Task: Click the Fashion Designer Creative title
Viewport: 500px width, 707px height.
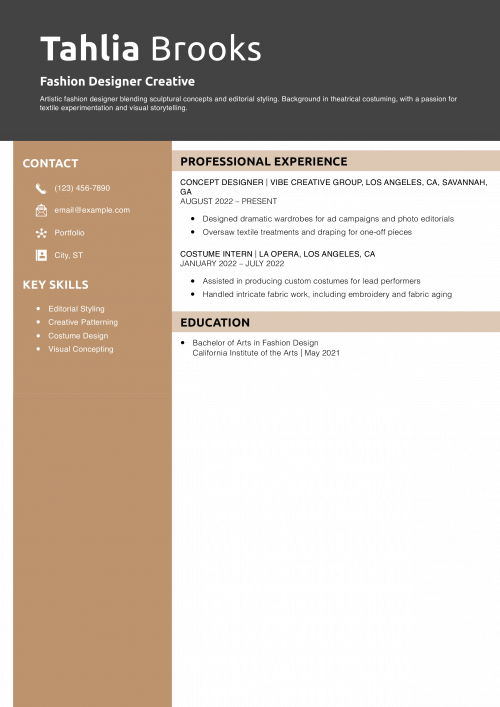Action: [x=117, y=82]
